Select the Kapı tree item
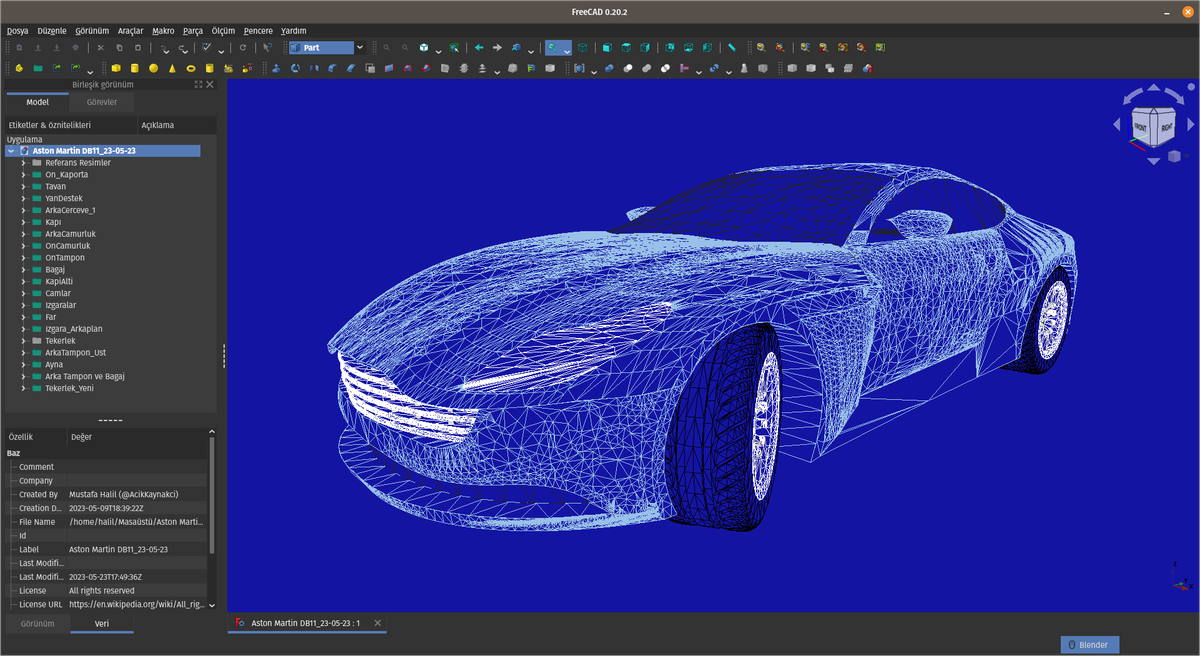This screenshot has height=656, width=1200. 53,222
